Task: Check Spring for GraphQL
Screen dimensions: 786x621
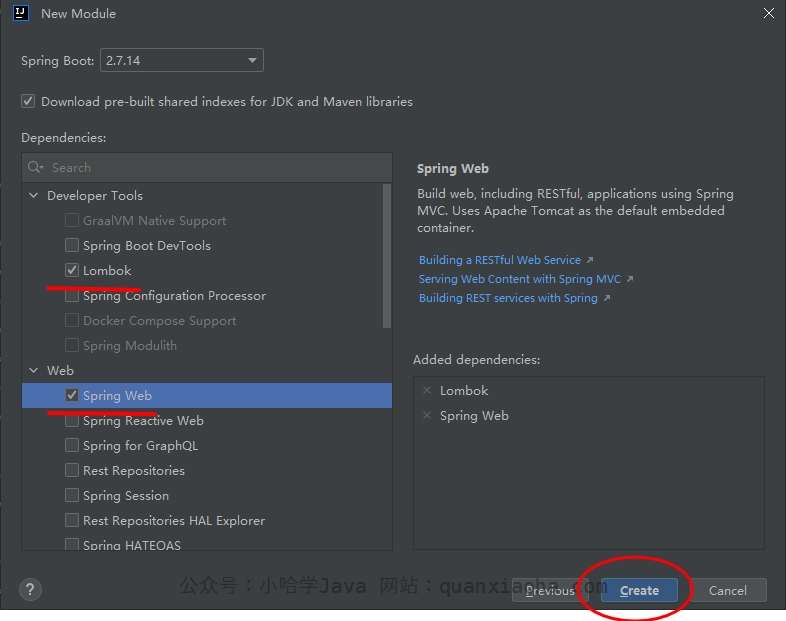Action: 72,445
